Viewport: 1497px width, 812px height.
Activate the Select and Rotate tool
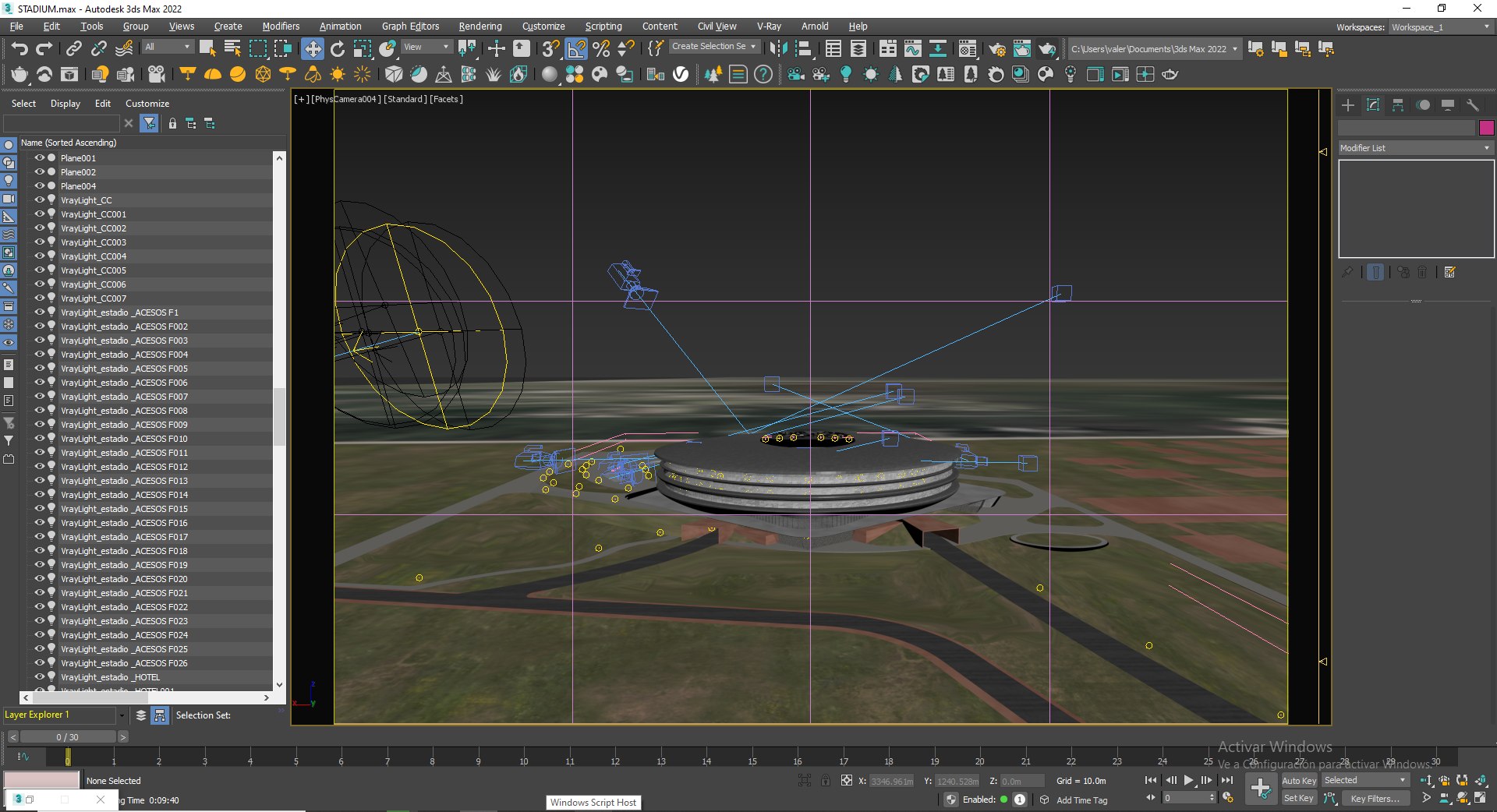[x=338, y=48]
